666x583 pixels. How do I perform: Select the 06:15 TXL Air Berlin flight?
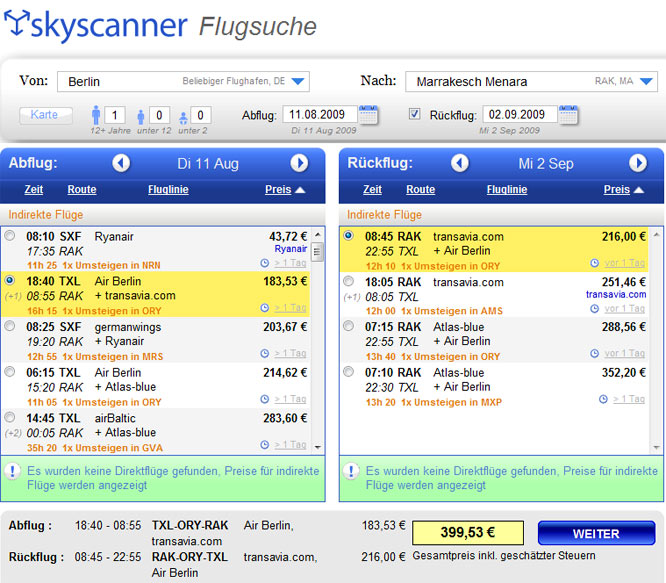pos(9,372)
